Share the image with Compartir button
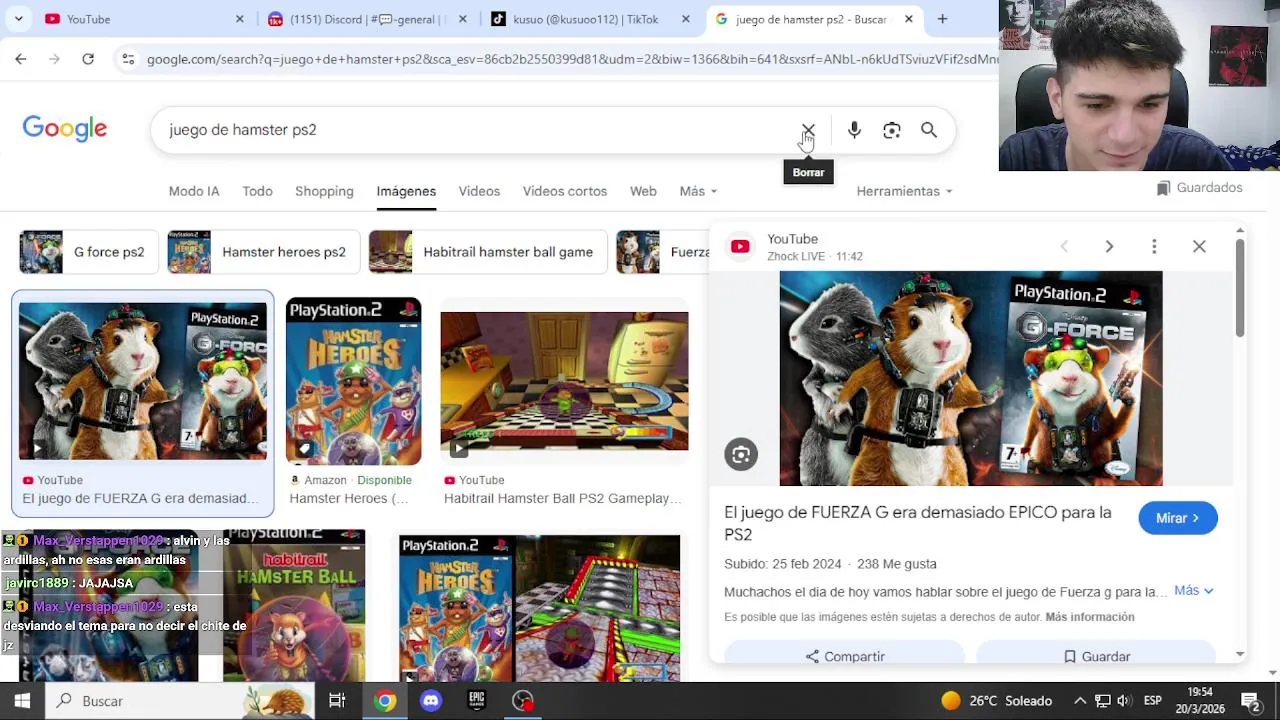The width and height of the screenshot is (1280, 720). (845, 656)
